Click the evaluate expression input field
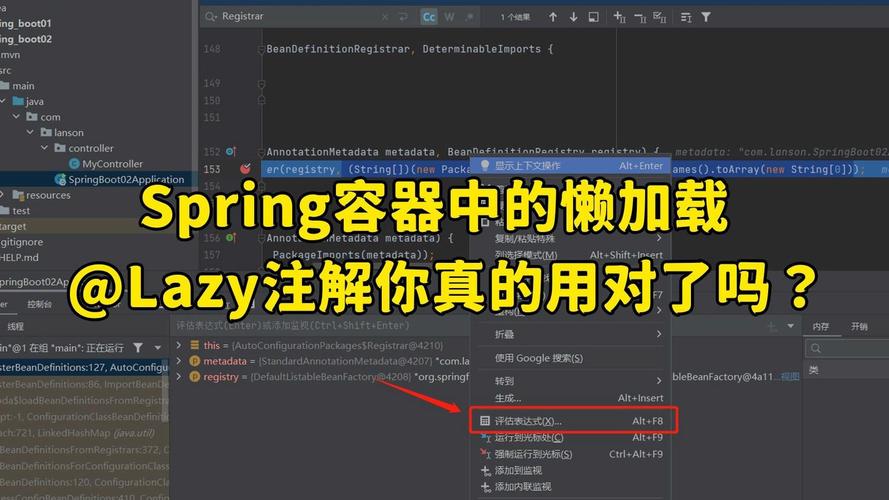Image resolution: width=889 pixels, height=500 pixels. 321,325
